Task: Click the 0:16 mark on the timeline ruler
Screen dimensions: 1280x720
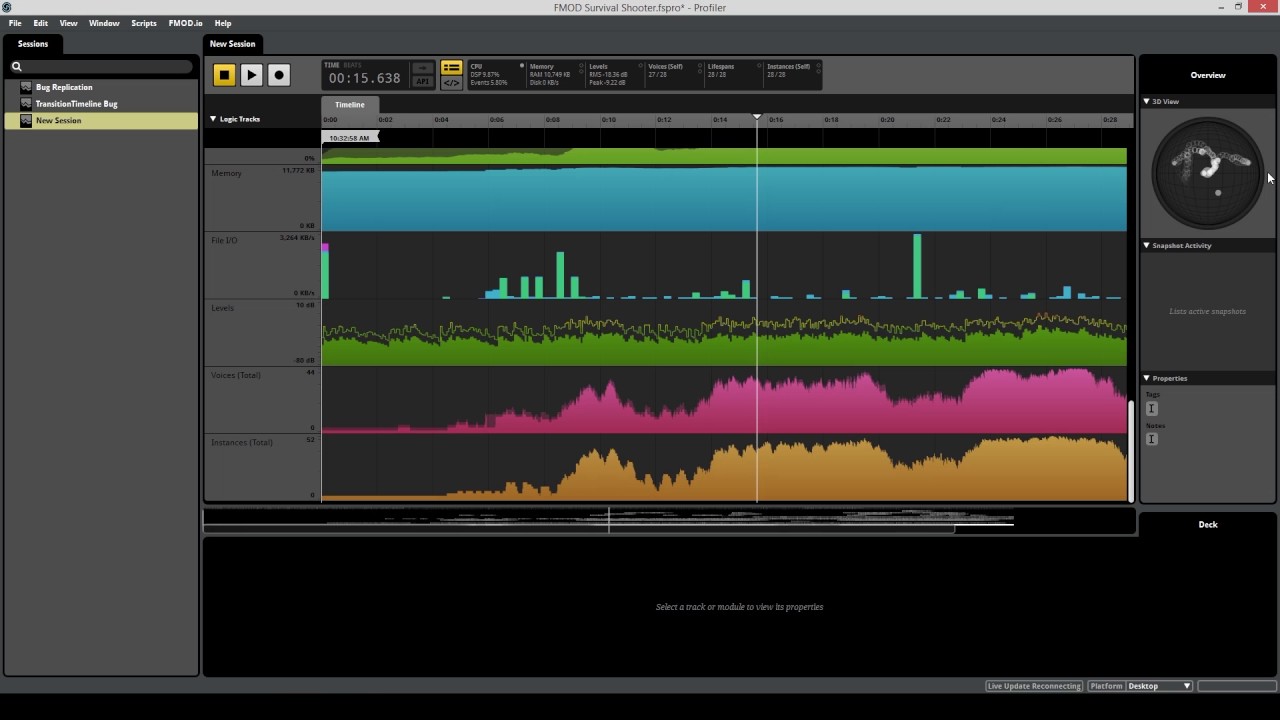Action: tap(776, 120)
